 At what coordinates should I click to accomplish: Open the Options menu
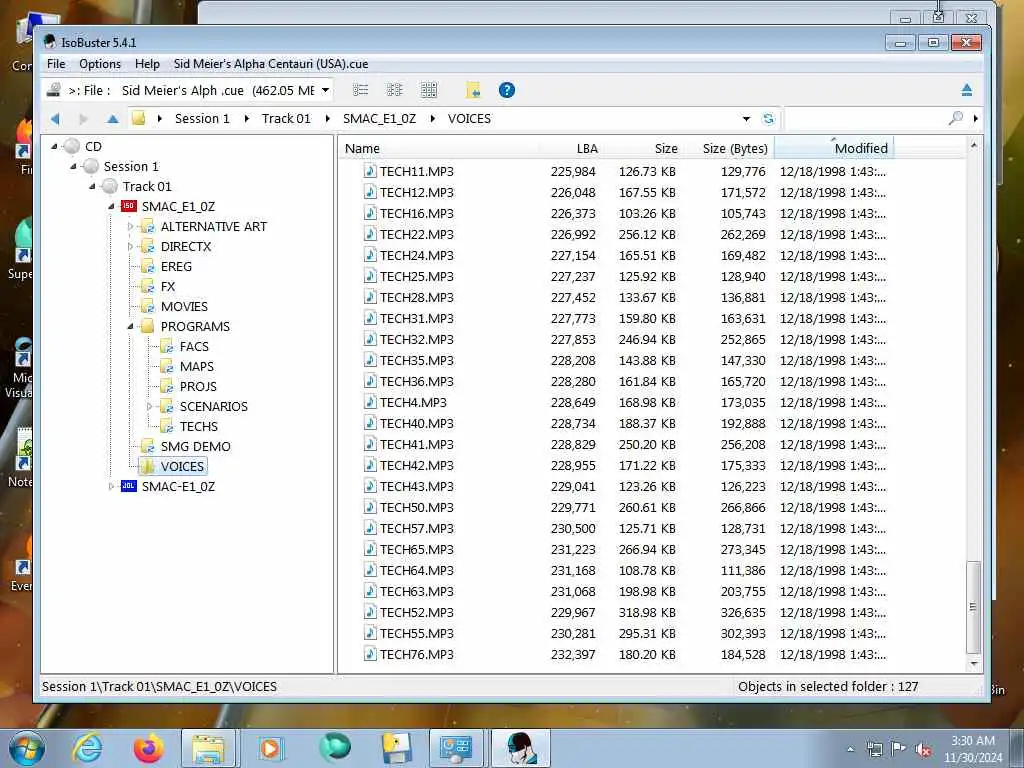[100, 64]
